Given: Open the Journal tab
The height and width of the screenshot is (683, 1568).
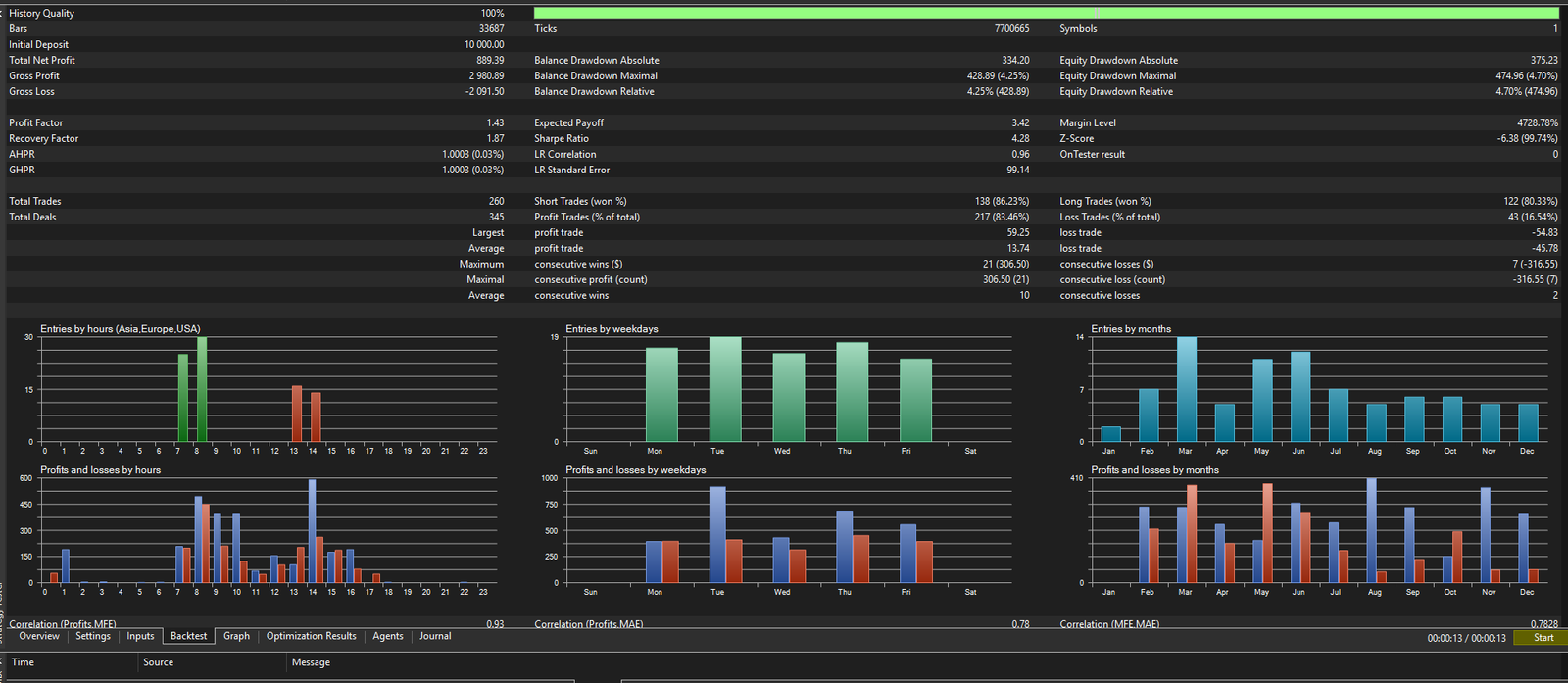Looking at the screenshot, I should 435,636.
